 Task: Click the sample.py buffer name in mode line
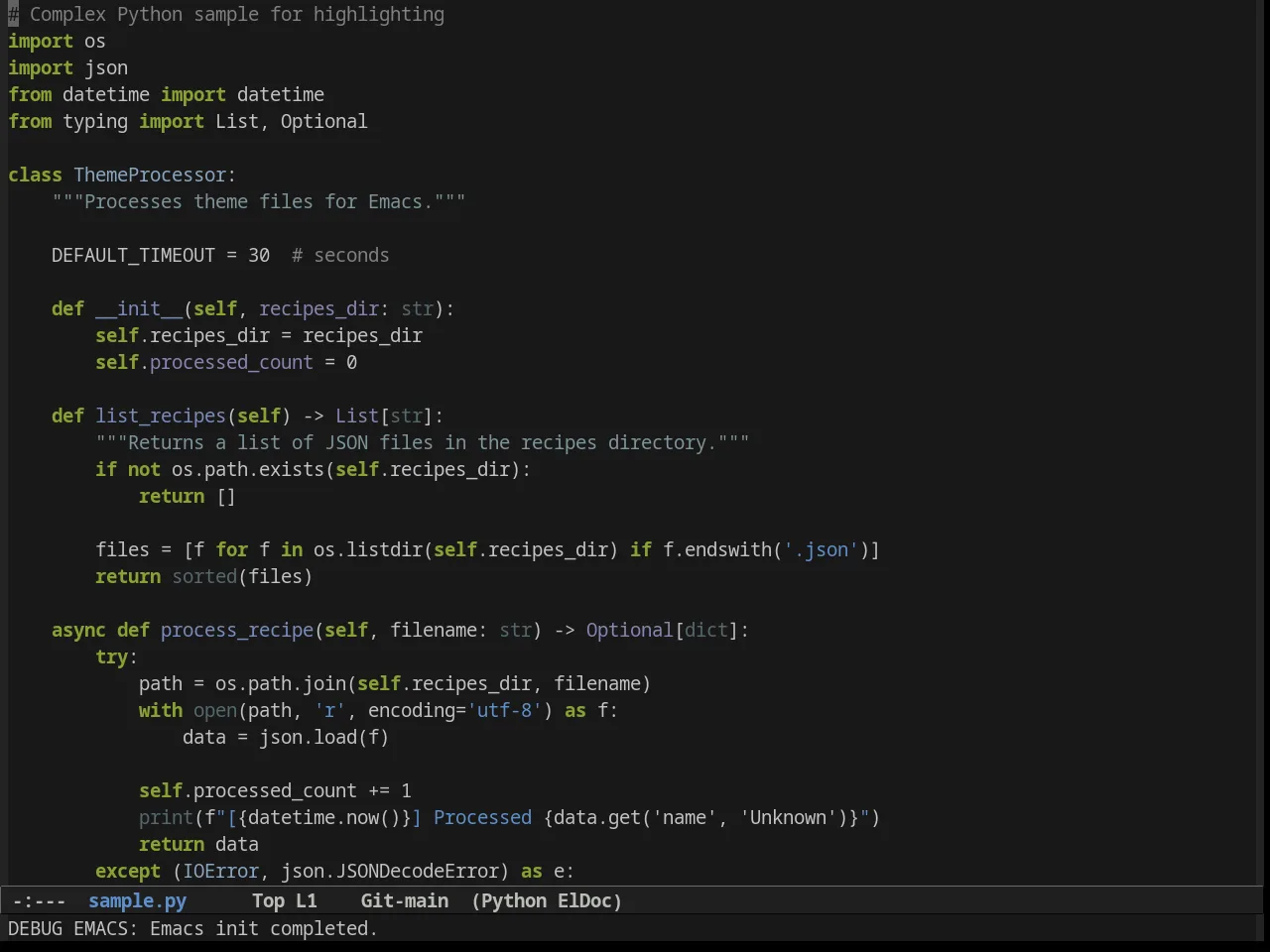137,900
